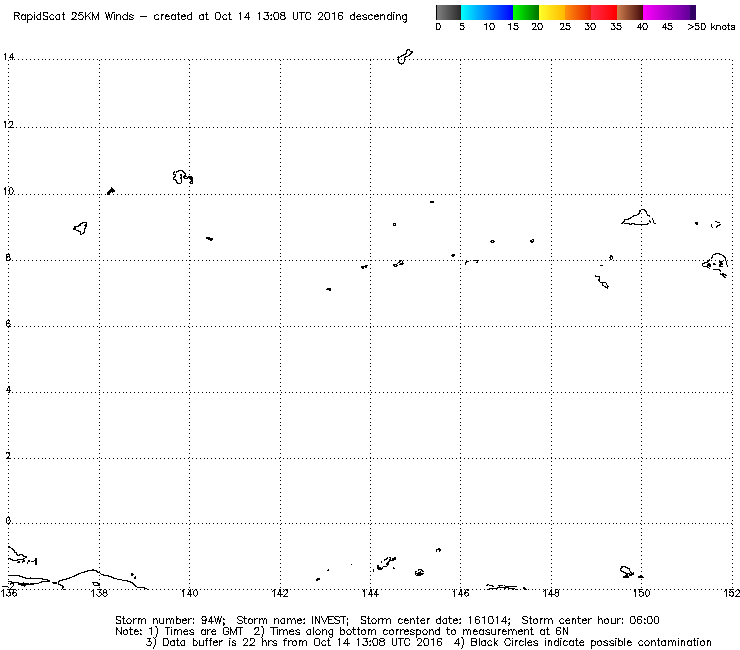Click longitude label 152
The image size is (740, 650).
732,593
